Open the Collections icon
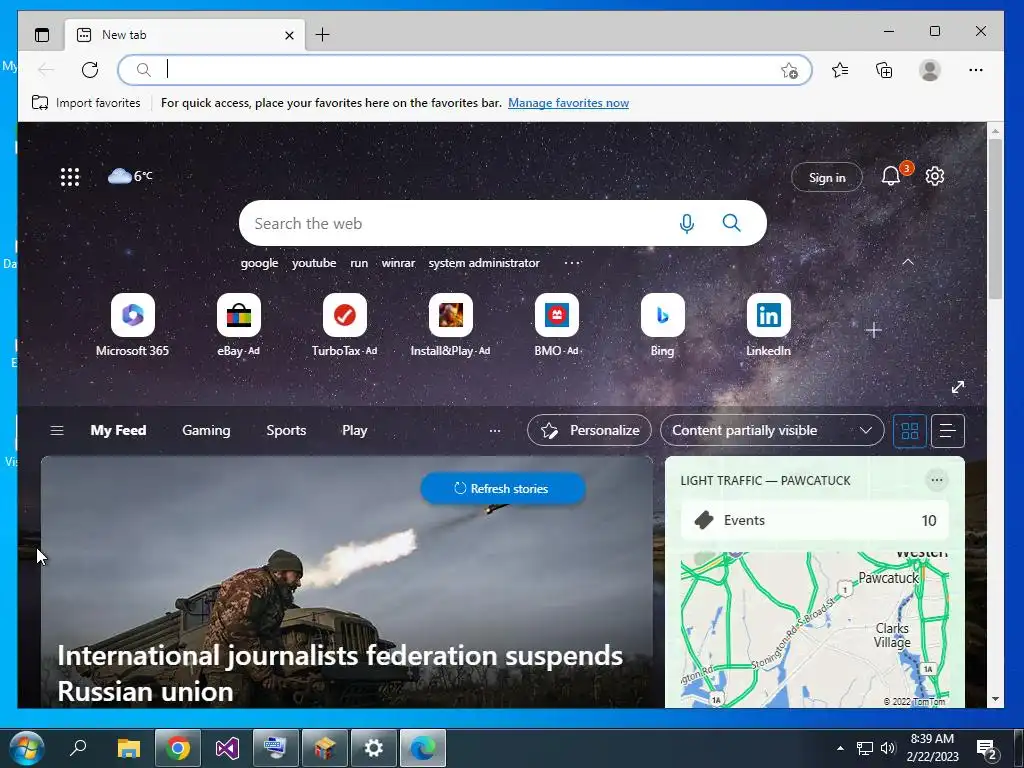Image resolution: width=1024 pixels, height=768 pixels. (x=884, y=70)
